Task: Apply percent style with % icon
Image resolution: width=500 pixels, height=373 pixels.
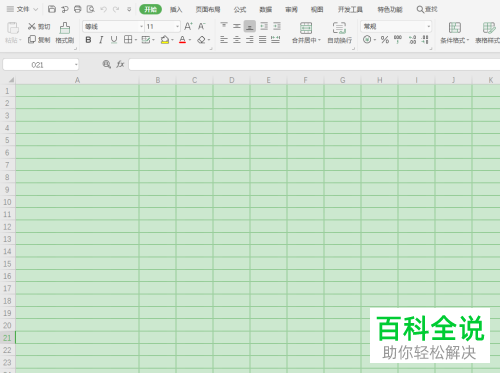Action: pyautogui.click(x=385, y=40)
